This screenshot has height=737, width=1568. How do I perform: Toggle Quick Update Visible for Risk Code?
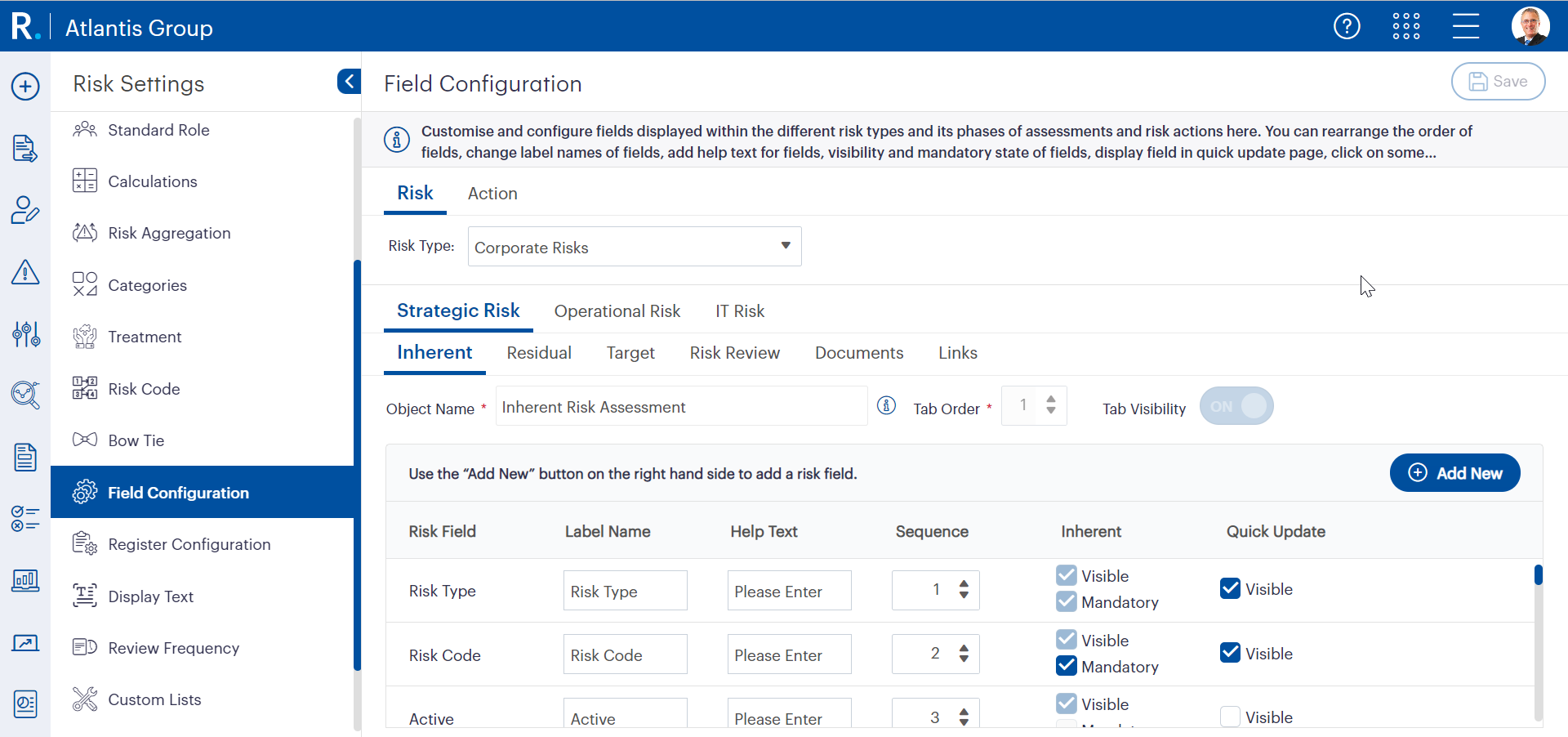[1231, 652]
